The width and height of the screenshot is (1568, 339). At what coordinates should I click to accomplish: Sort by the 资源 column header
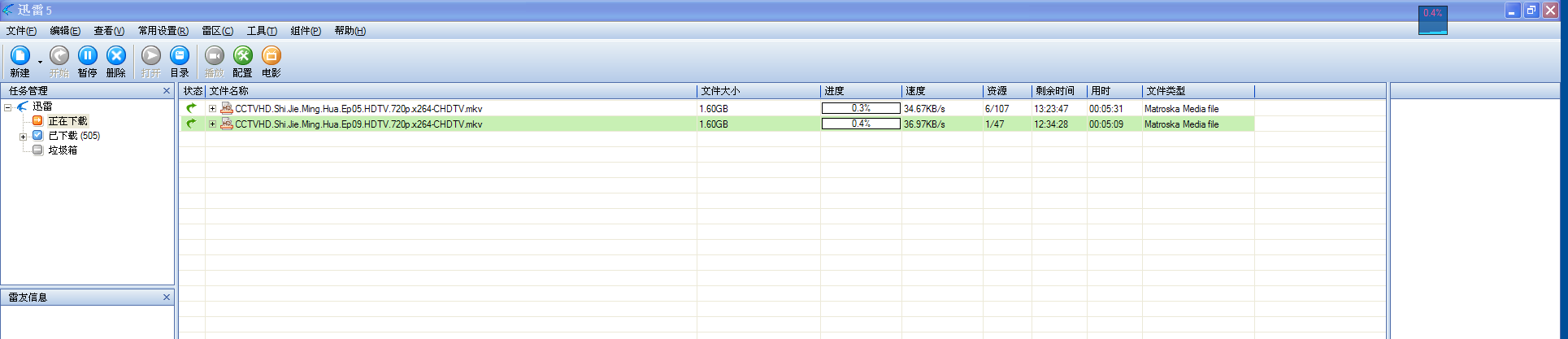1007,91
